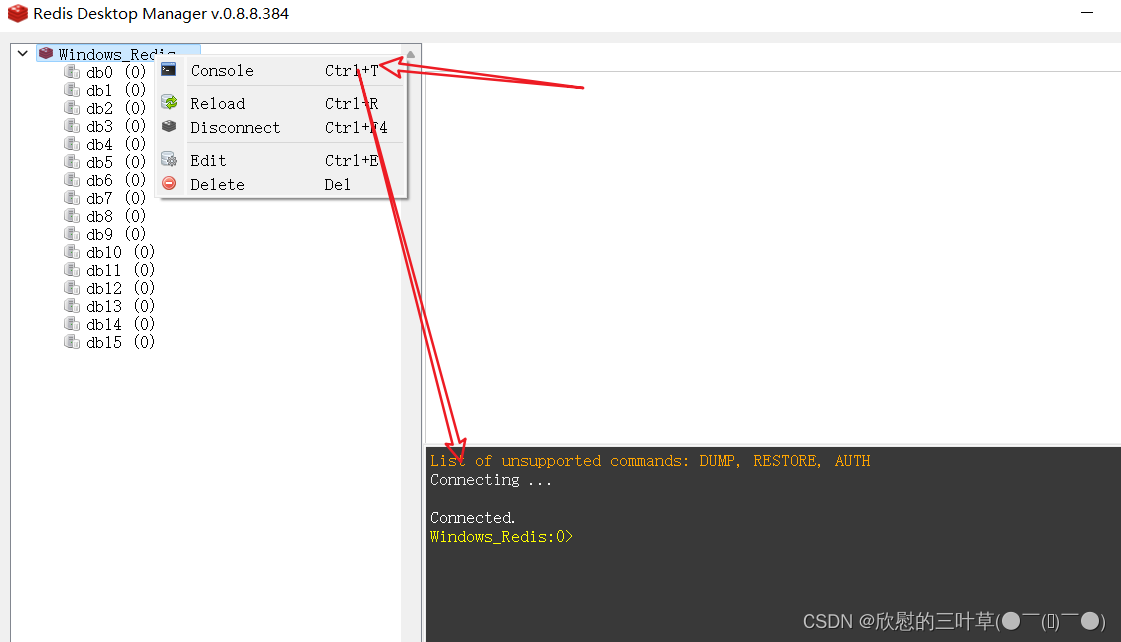Click the tree panel scroll-up arrow
This screenshot has height=642, width=1121.
pos(410,54)
